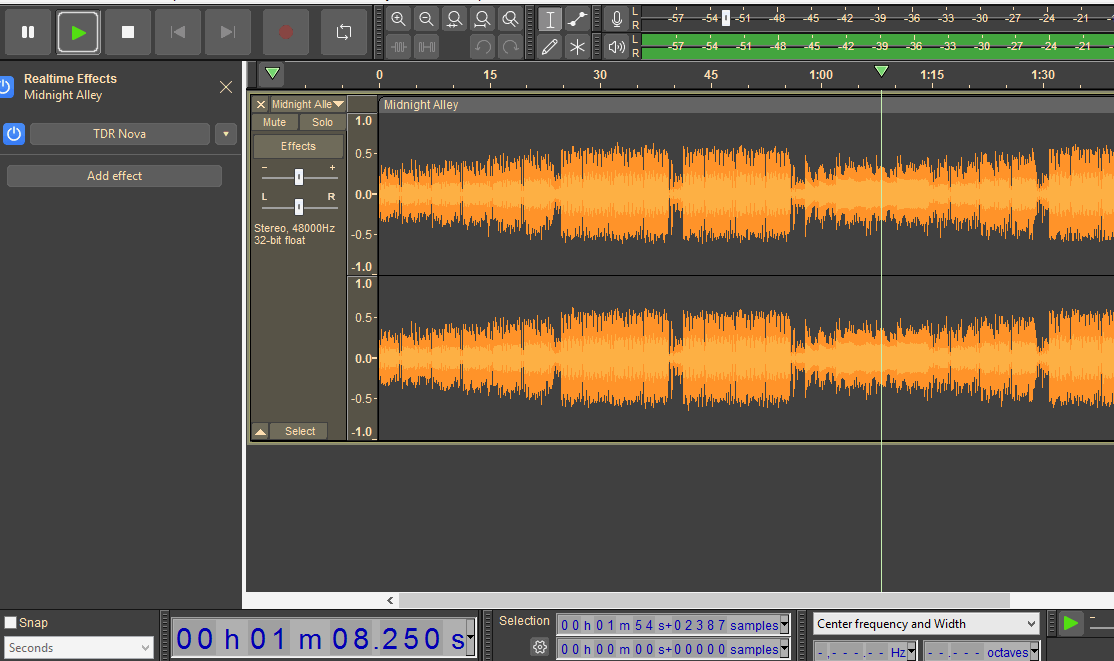The width and height of the screenshot is (1114, 661).
Task: Stop playback with the Stop button
Action: 128,32
